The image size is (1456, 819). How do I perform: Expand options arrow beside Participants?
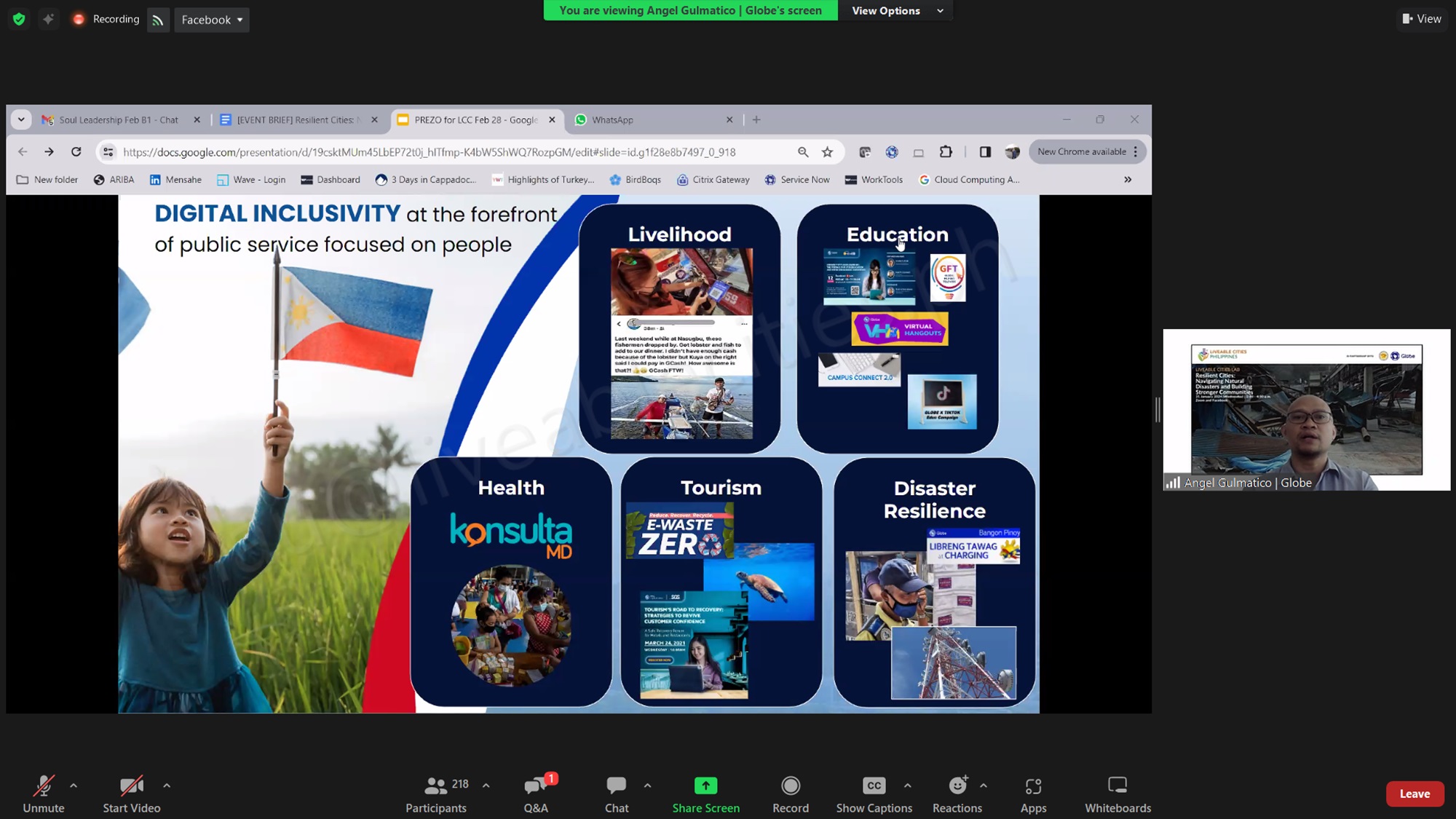point(486,786)
